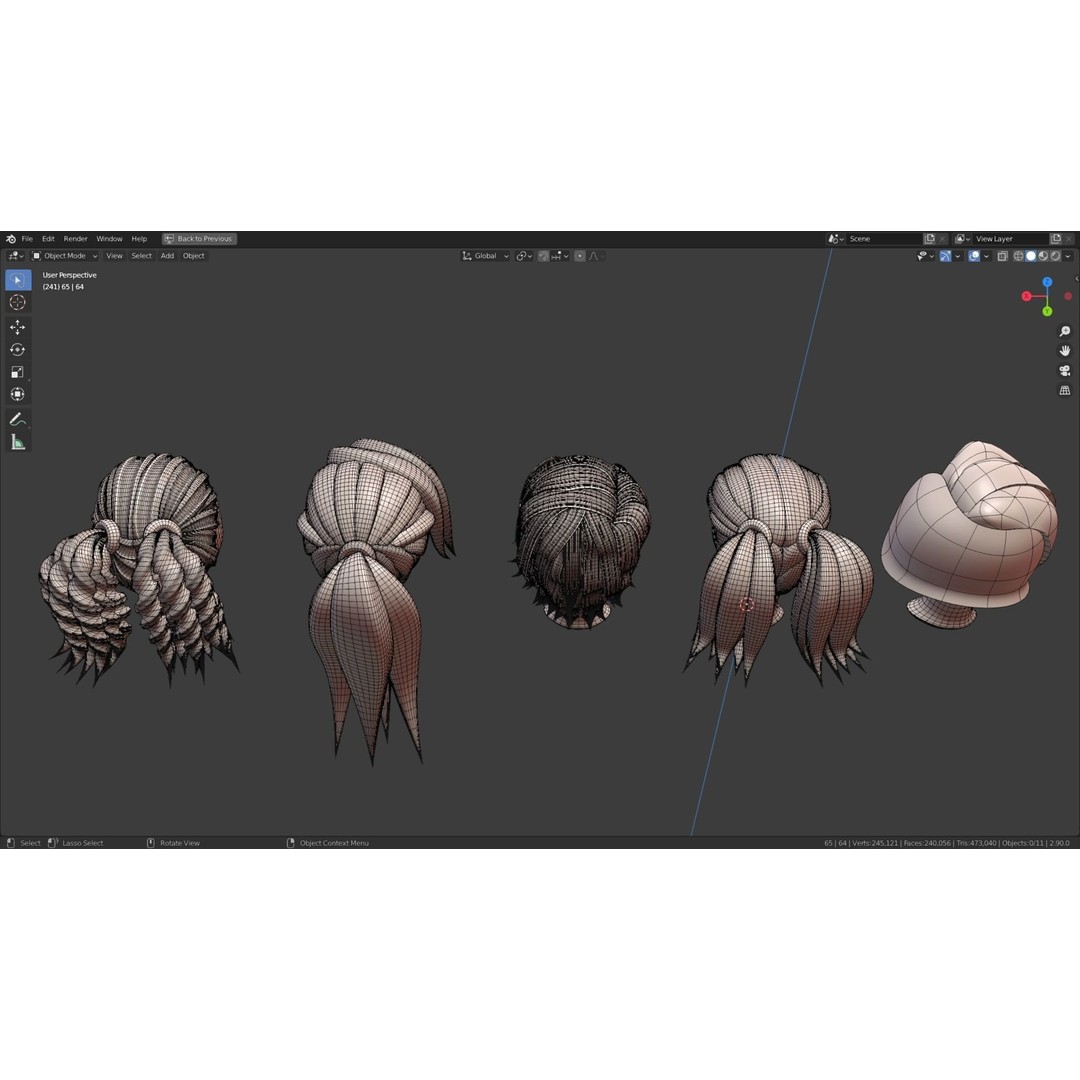Click the red X axis gizmo
Screen dimensions: 1080x1080
point(1026,296)
